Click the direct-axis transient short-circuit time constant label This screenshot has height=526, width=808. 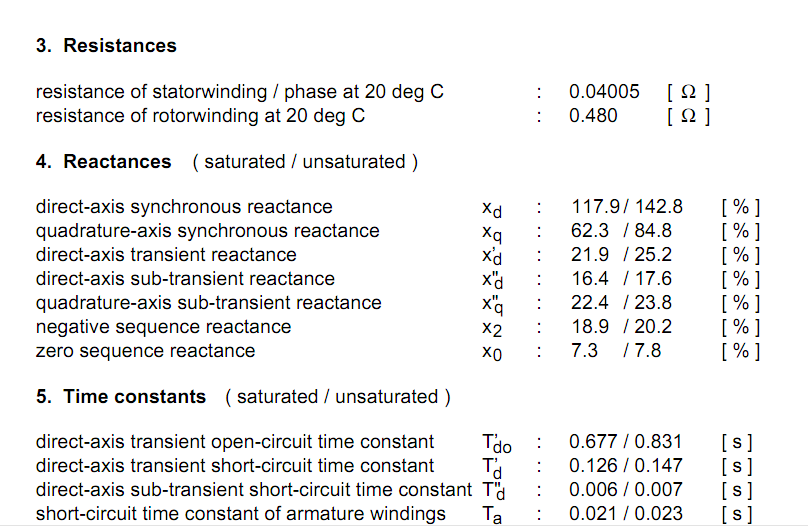(x=235, y=466)
